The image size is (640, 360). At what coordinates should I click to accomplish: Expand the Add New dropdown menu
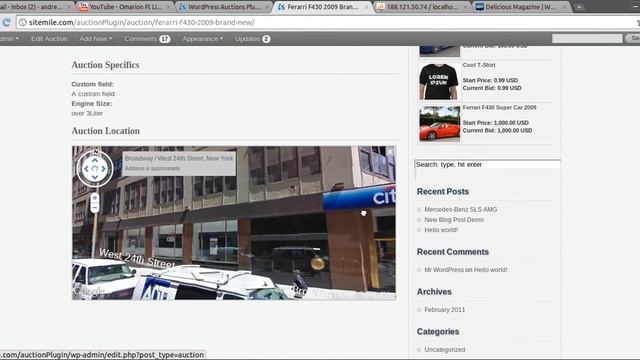(96, 39)
